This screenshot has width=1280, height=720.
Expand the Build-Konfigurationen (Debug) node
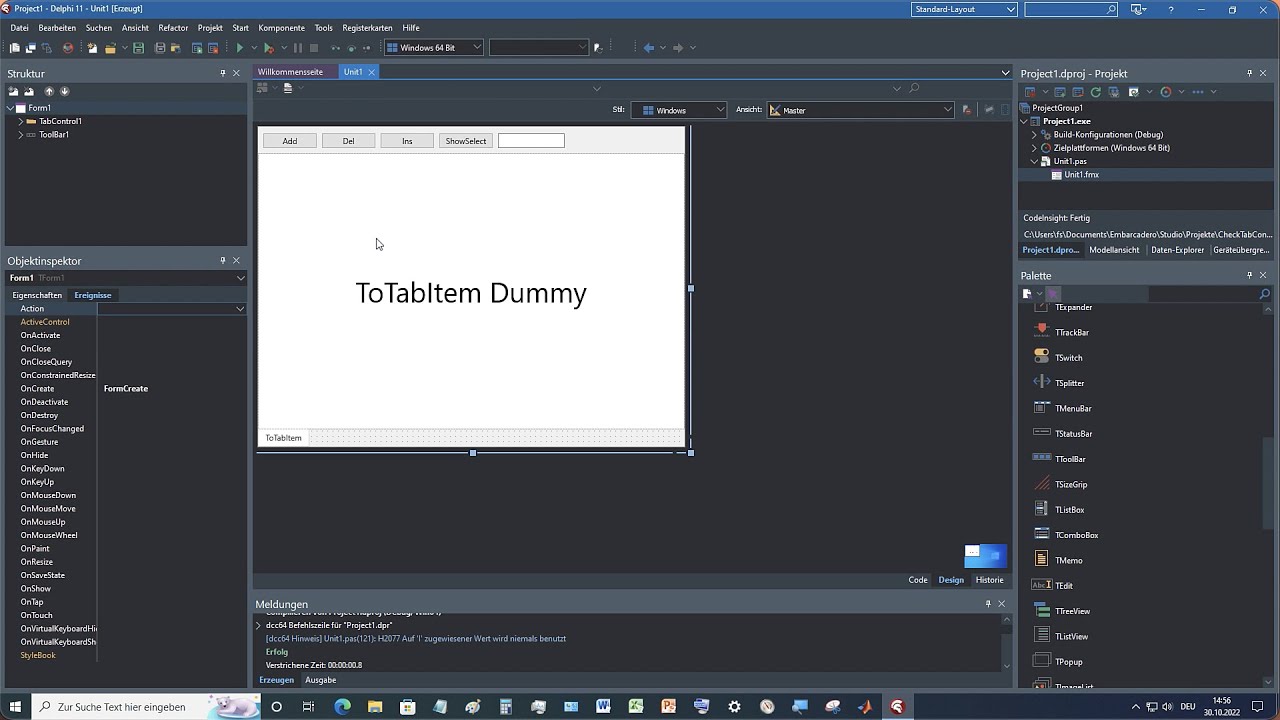point(1035,134)
